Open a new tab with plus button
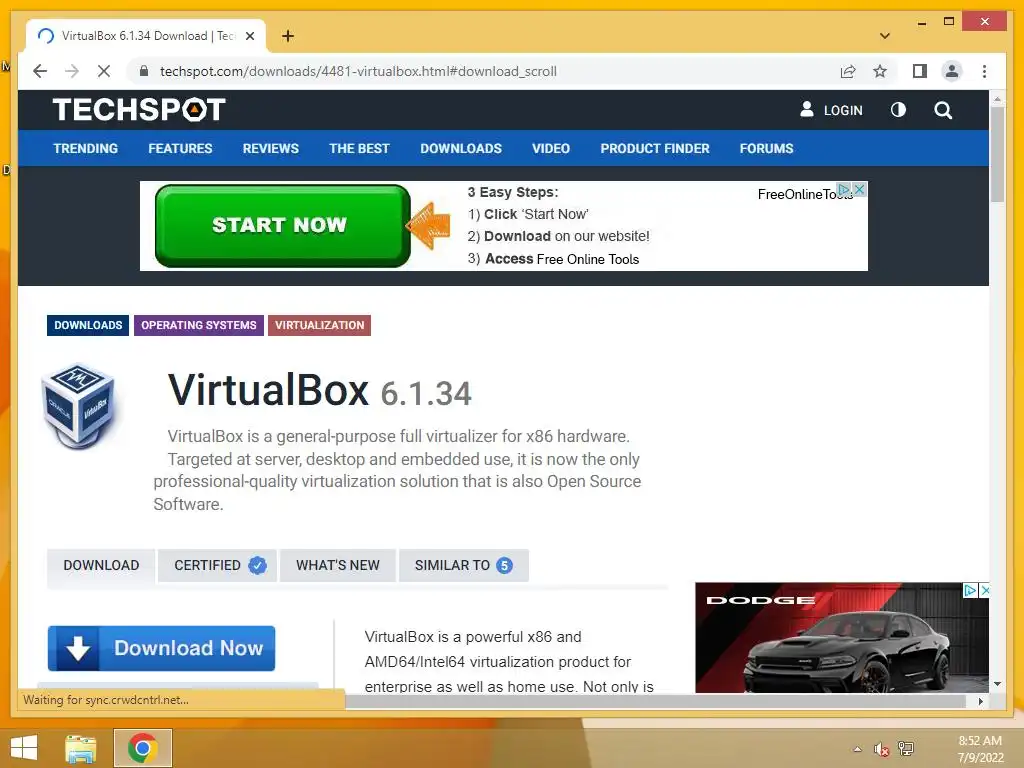Image resolution: width=1024 pixels, height=768 pixels. click(288, 36)
